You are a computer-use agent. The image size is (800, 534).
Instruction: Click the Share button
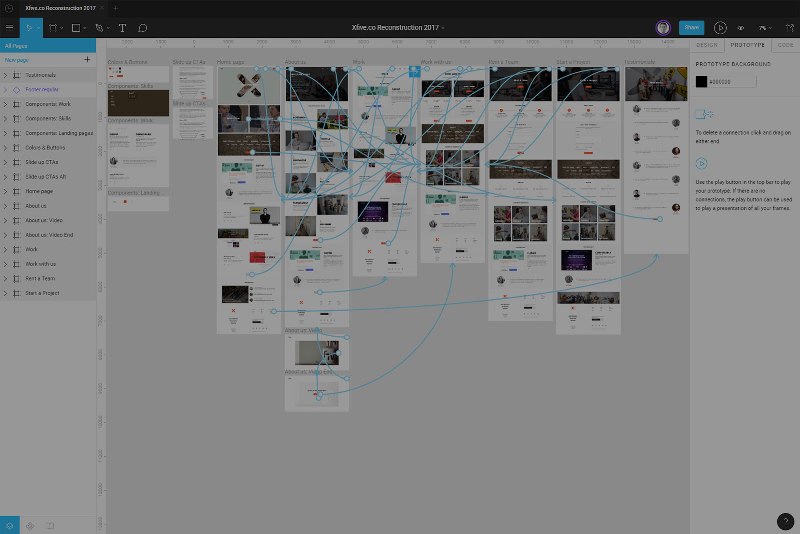691,28
